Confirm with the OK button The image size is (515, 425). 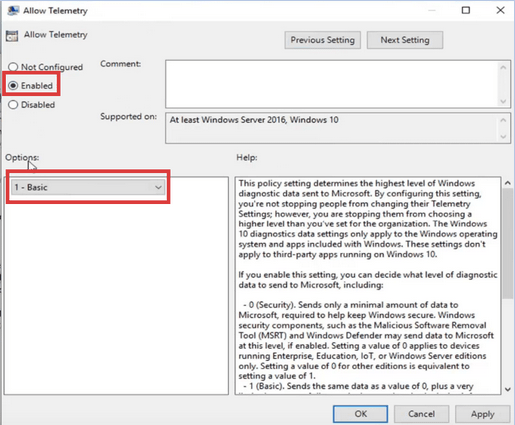(360, 414)
